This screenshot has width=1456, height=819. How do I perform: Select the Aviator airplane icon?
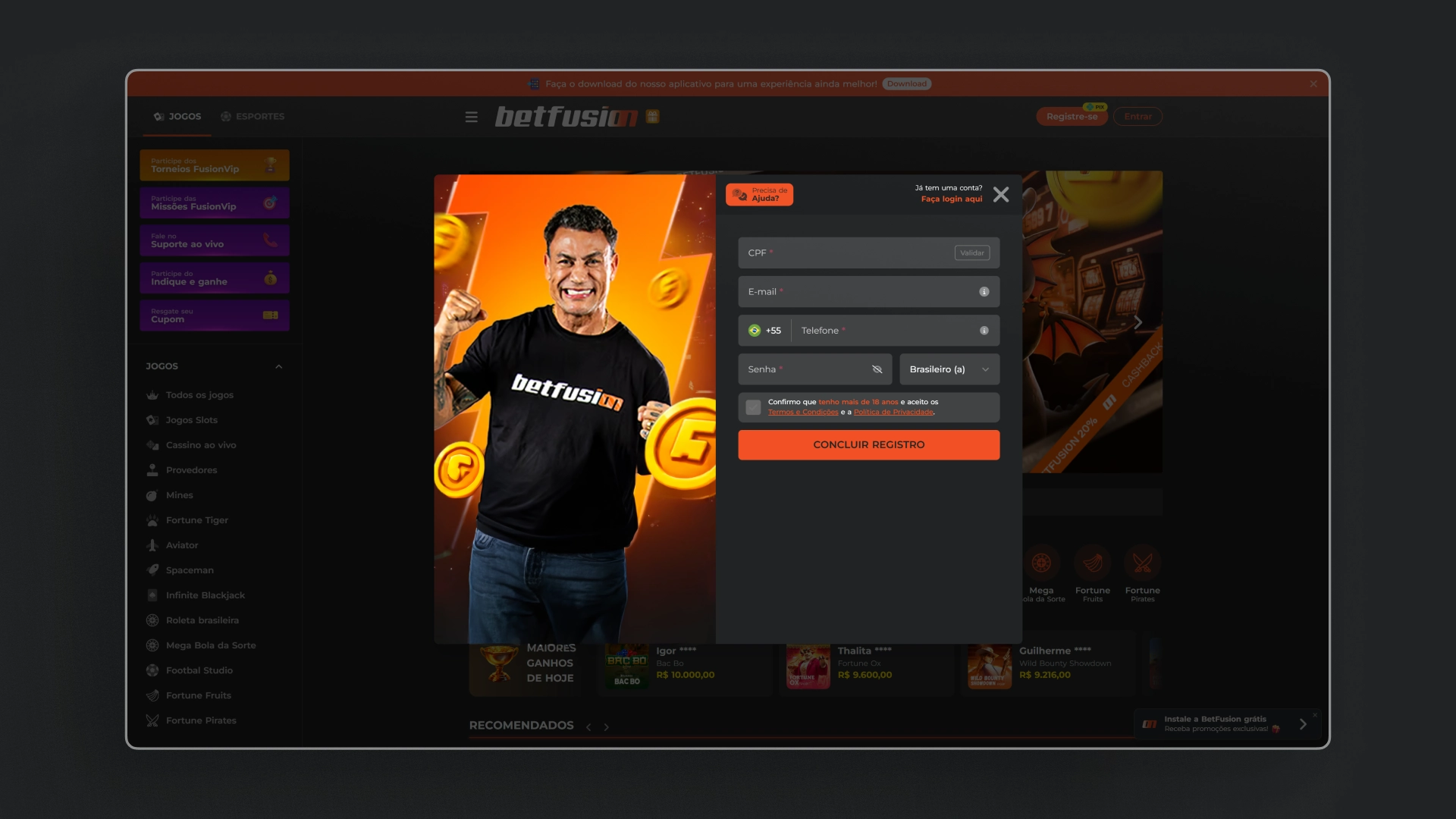(152, 544)
